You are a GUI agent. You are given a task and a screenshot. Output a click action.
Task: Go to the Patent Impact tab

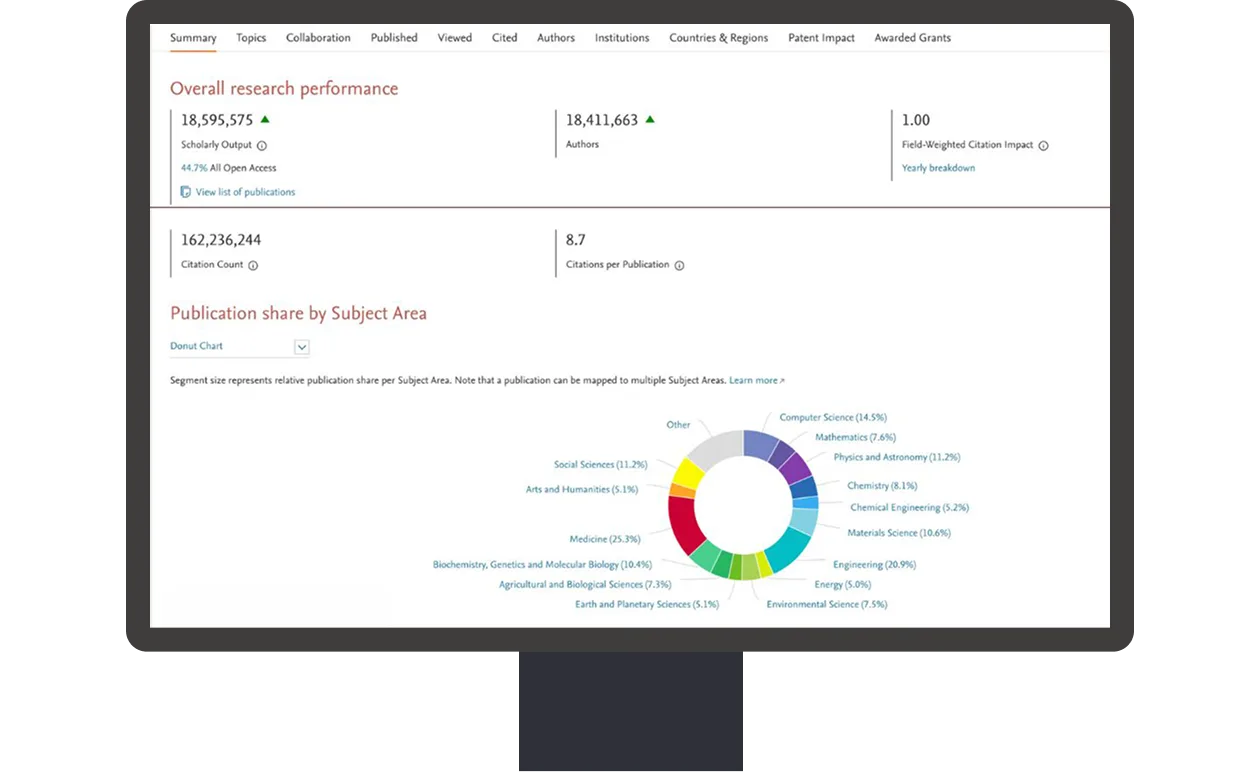coord(821,38)
